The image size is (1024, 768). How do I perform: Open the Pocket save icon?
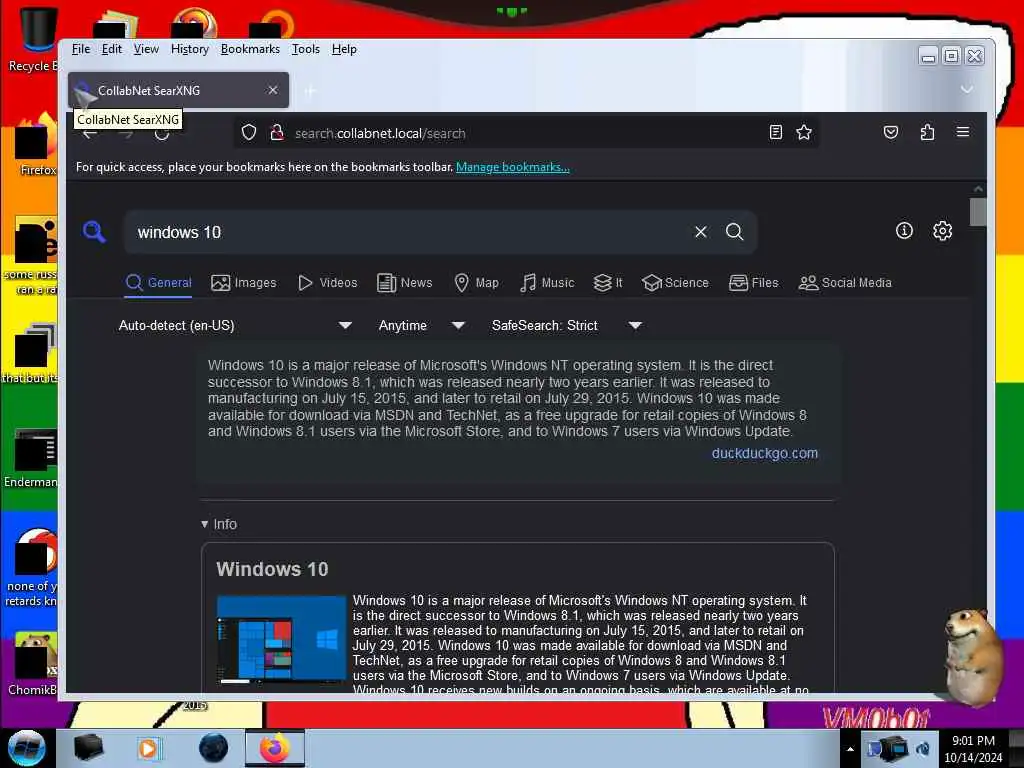(x=891, y=133)
